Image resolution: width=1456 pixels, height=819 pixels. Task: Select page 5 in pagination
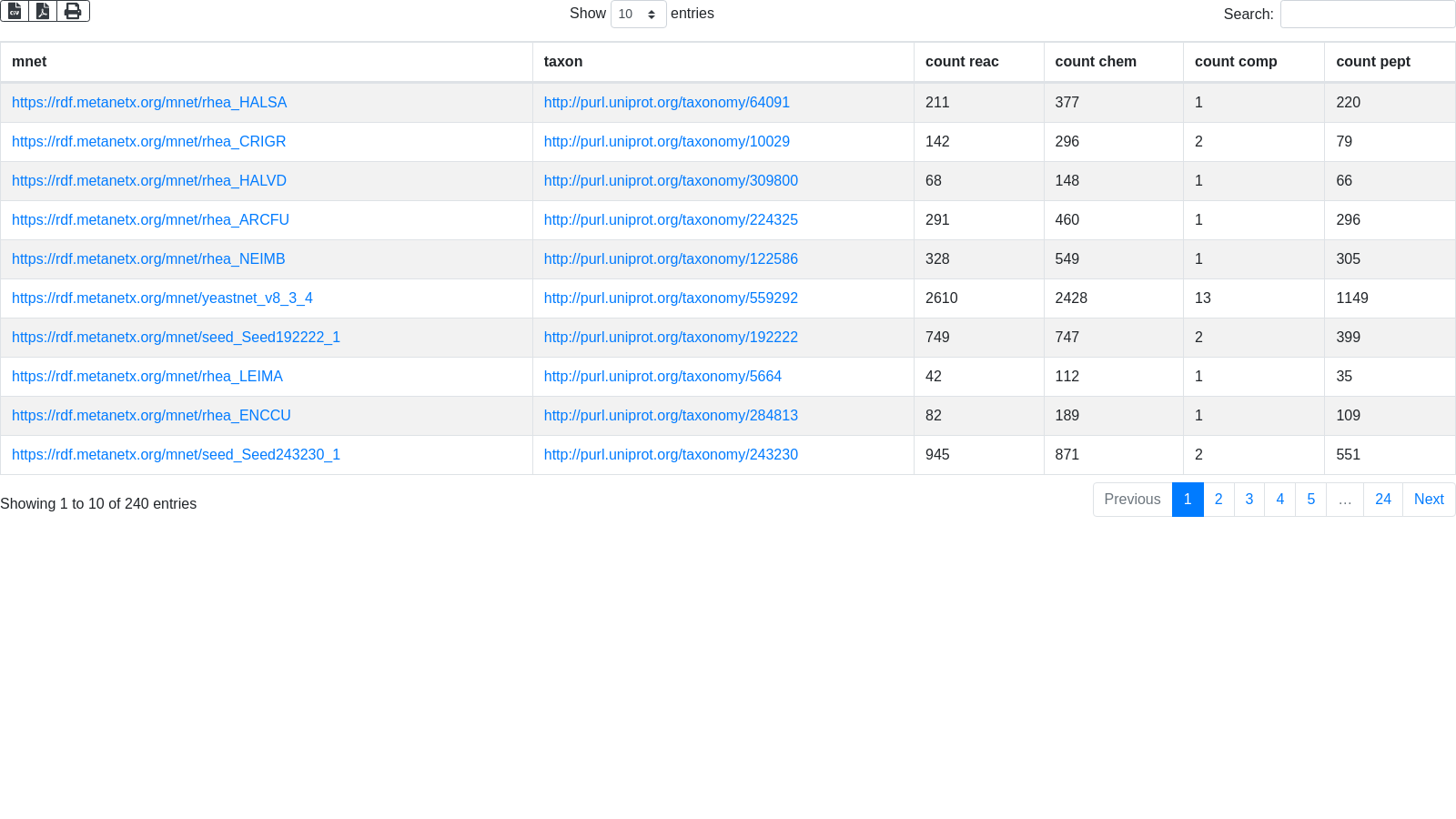pos(1310,500)
